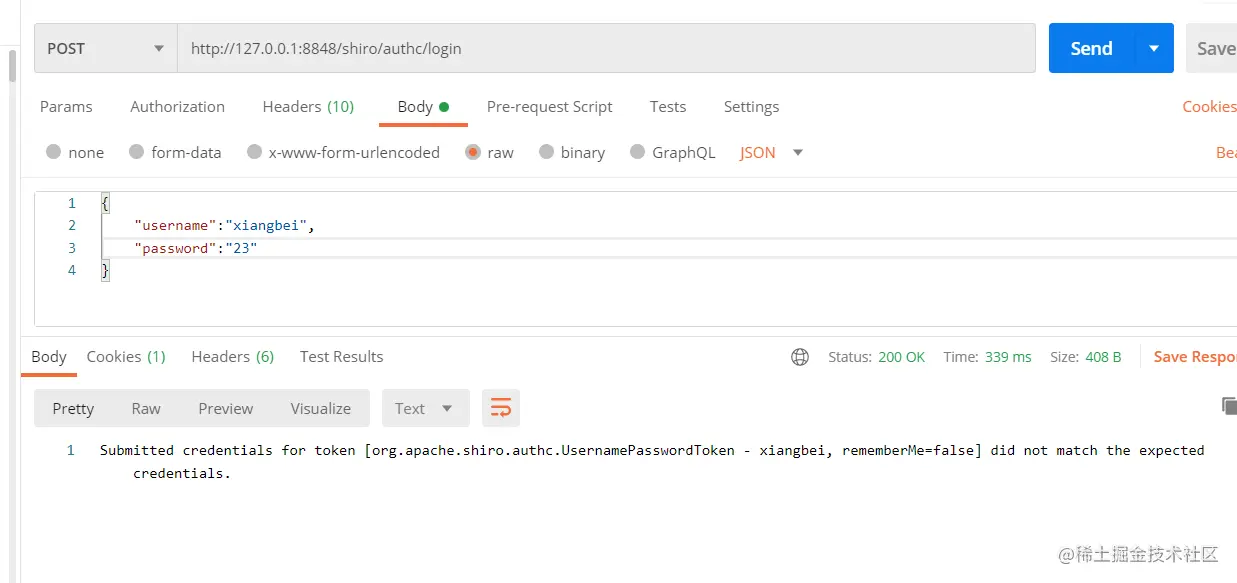The height and width of the screenshot is (583, 1237).
Task: Open the response Cookies (1) tab
Action: pyautogui.click(x=126, y=356)
